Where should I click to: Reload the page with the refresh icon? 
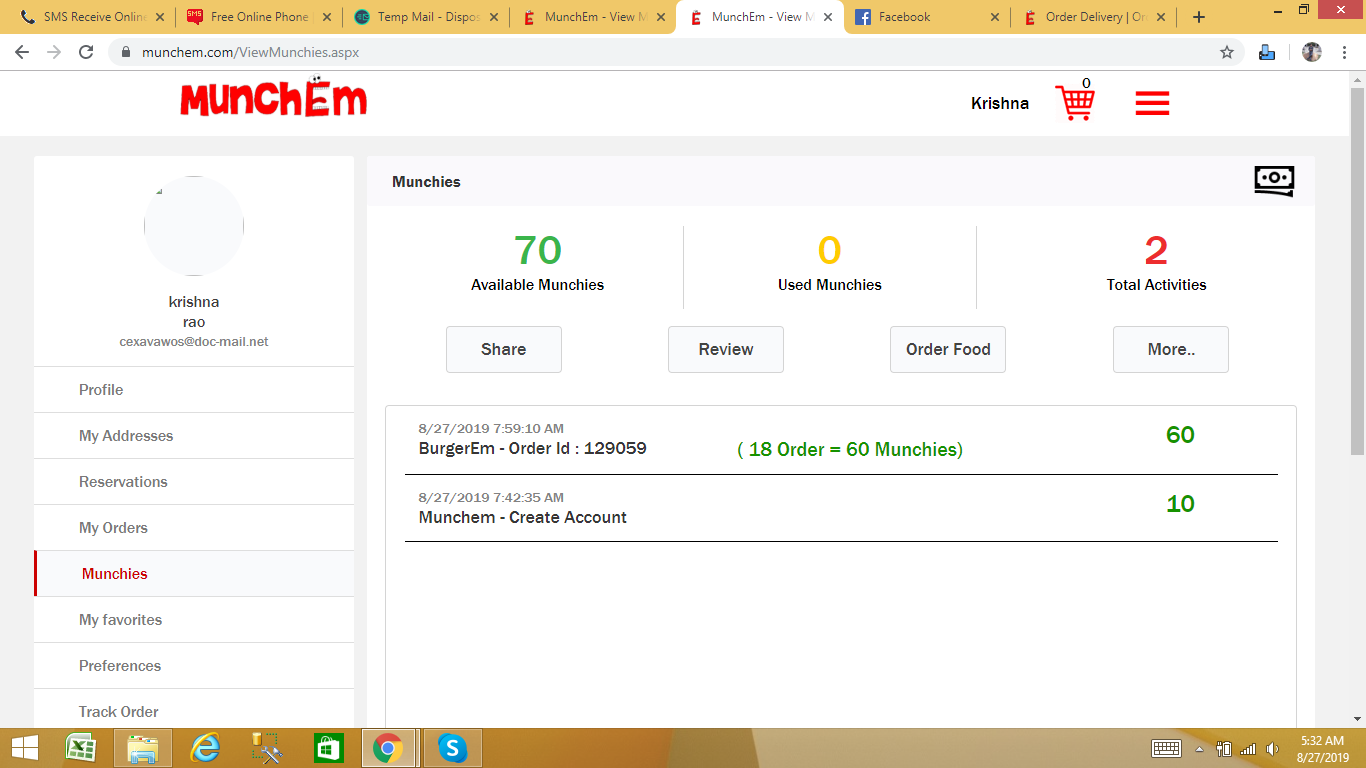[86, 52]
